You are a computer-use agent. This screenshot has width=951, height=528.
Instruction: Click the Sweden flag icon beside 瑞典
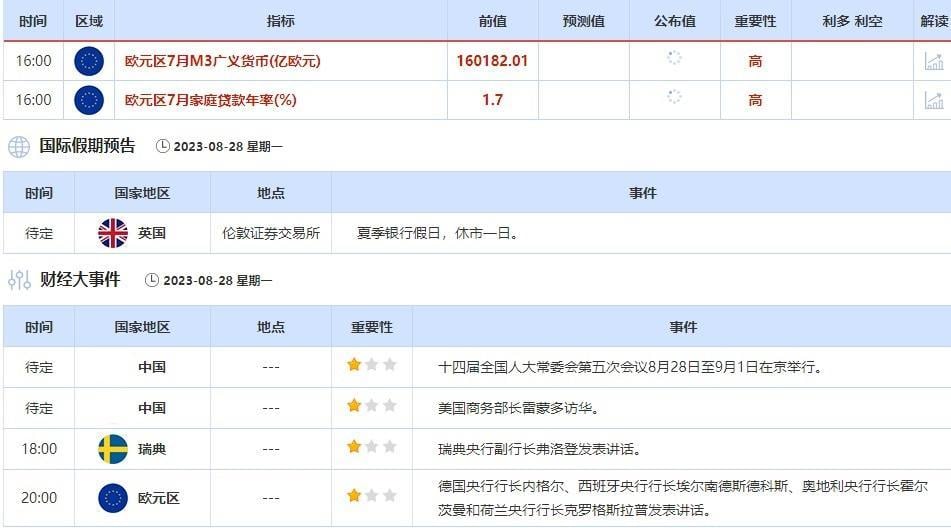[x=113, y=449]
